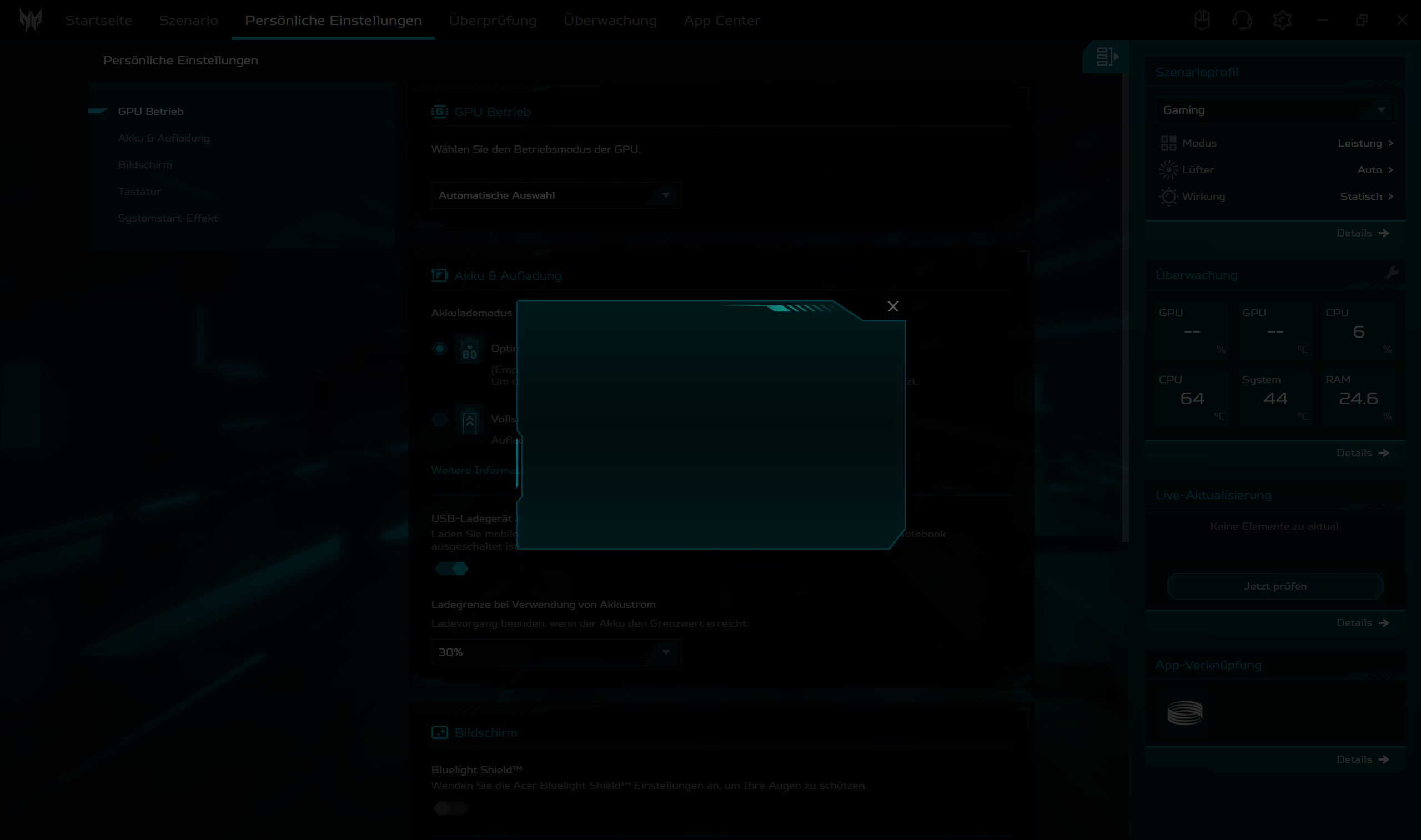Click the 'Bluelight Shield™' label
Image resolution: width=1421 pixels, height=840 pixels.
pyautogui.click(x=476, y=770)
